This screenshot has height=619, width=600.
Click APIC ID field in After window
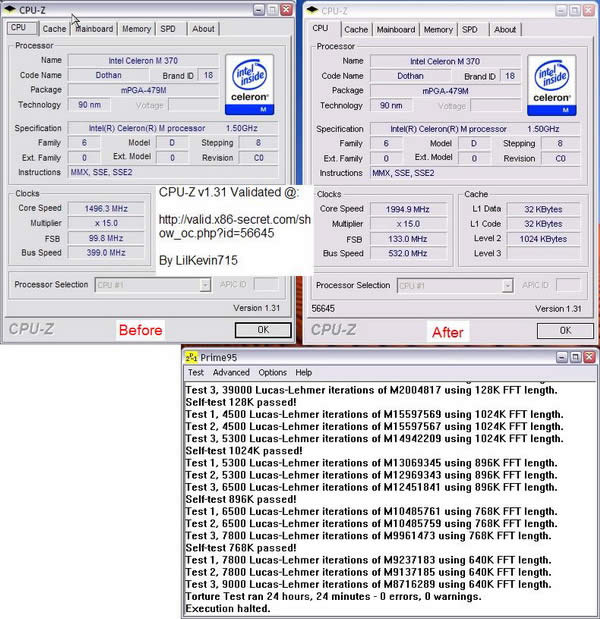coord(568,285)
